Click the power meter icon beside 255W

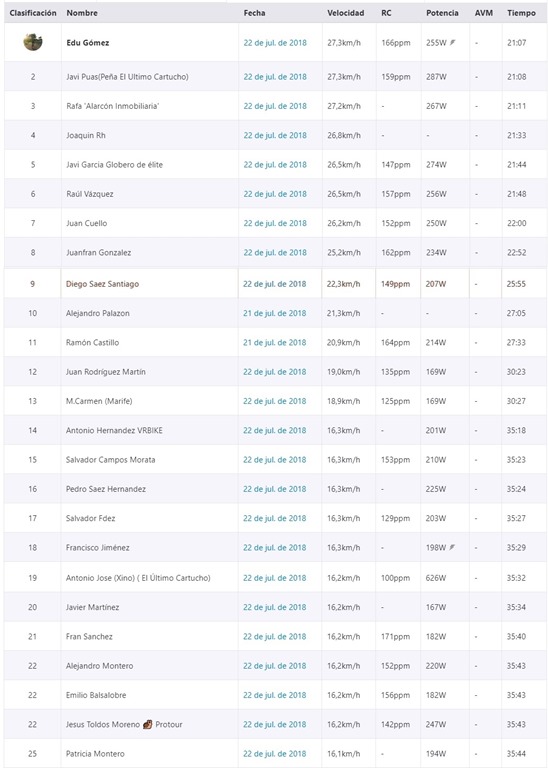tap(453, 43)
